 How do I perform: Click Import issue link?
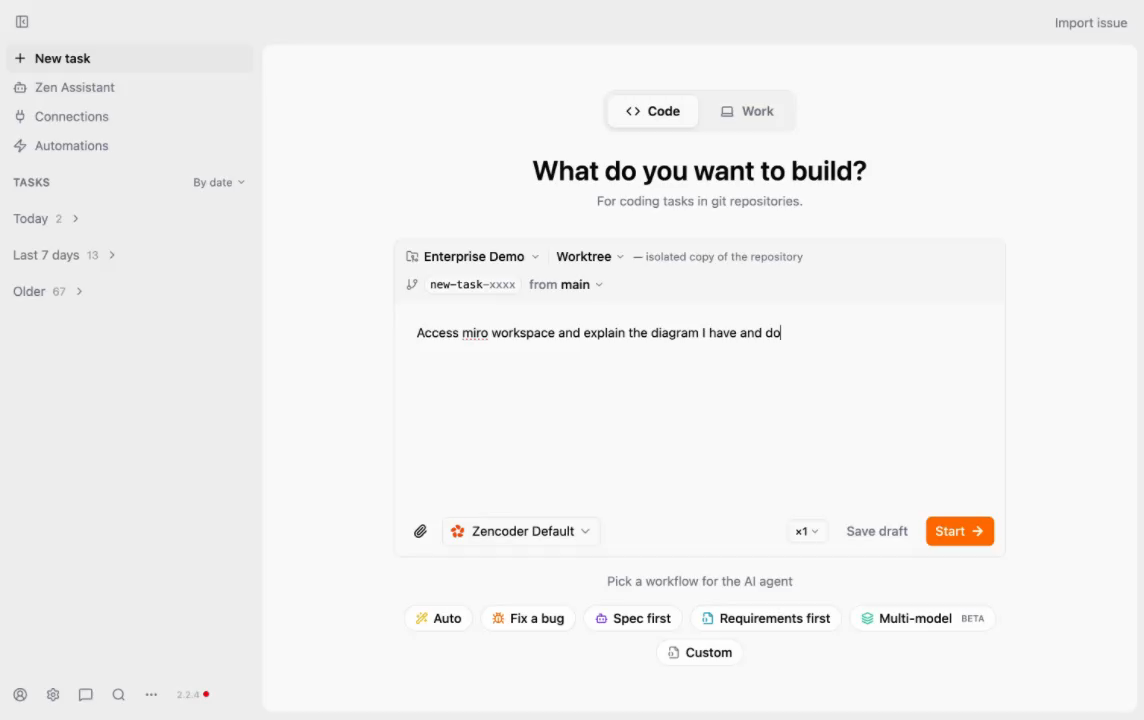pos(1091,23)
